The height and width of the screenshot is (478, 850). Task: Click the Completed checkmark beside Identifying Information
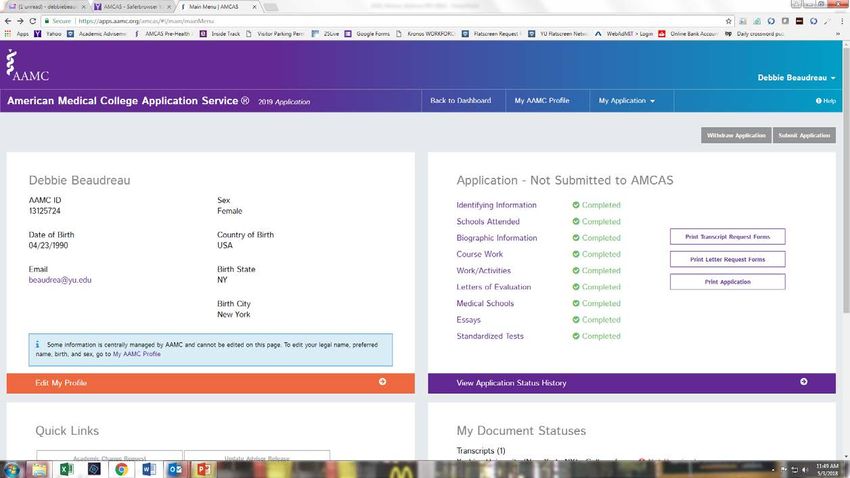pos(576,205)
